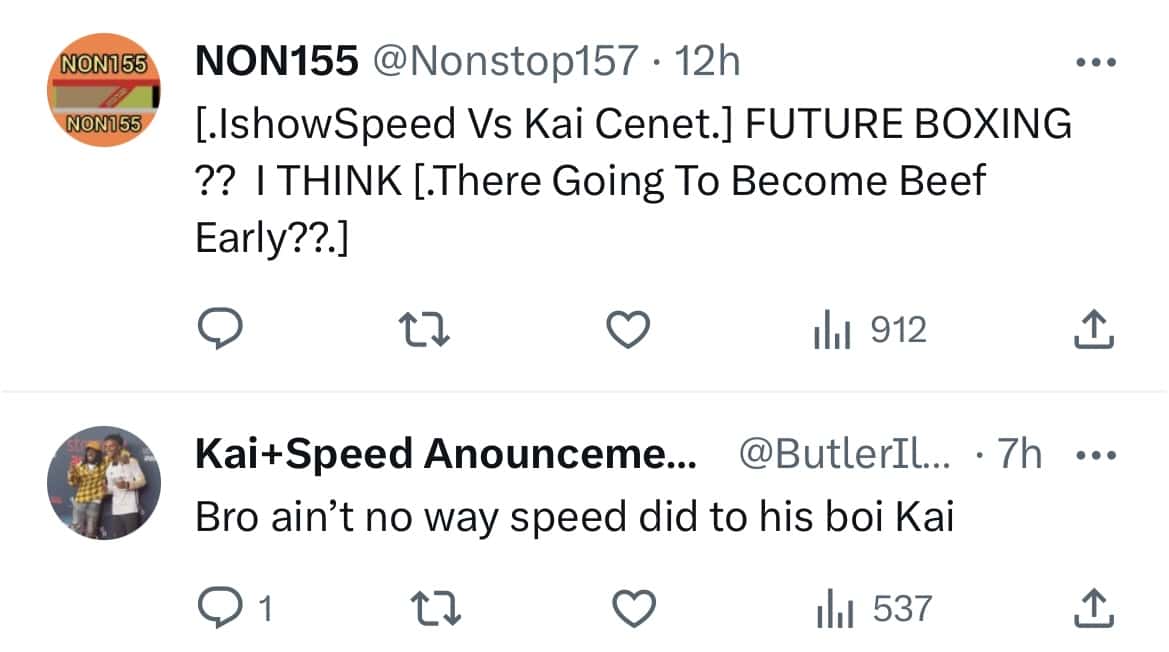Visit the NON155 display name profile
Viewport: 1169px width, 652px height.
tap(276, 62)
